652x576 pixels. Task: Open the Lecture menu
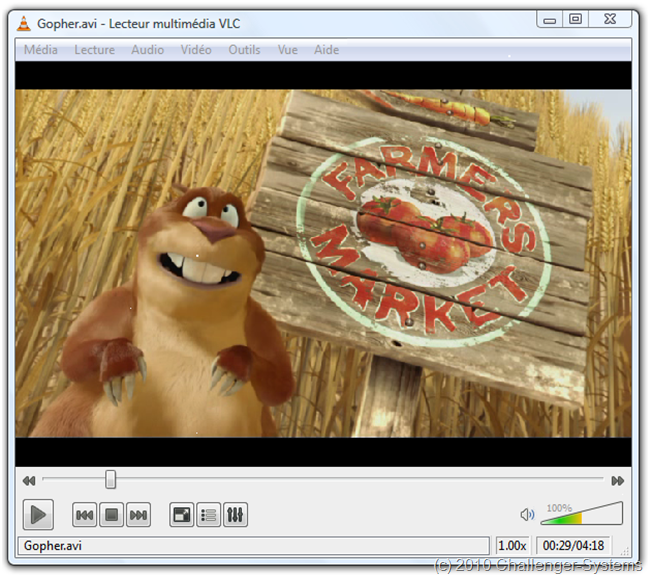coord(94,50)
